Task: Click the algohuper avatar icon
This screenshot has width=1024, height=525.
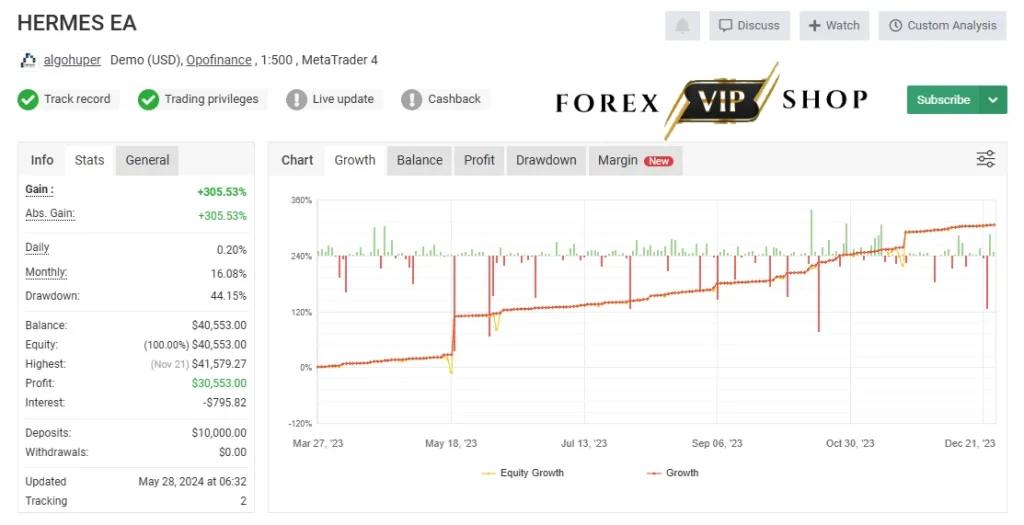Action: 28,60
